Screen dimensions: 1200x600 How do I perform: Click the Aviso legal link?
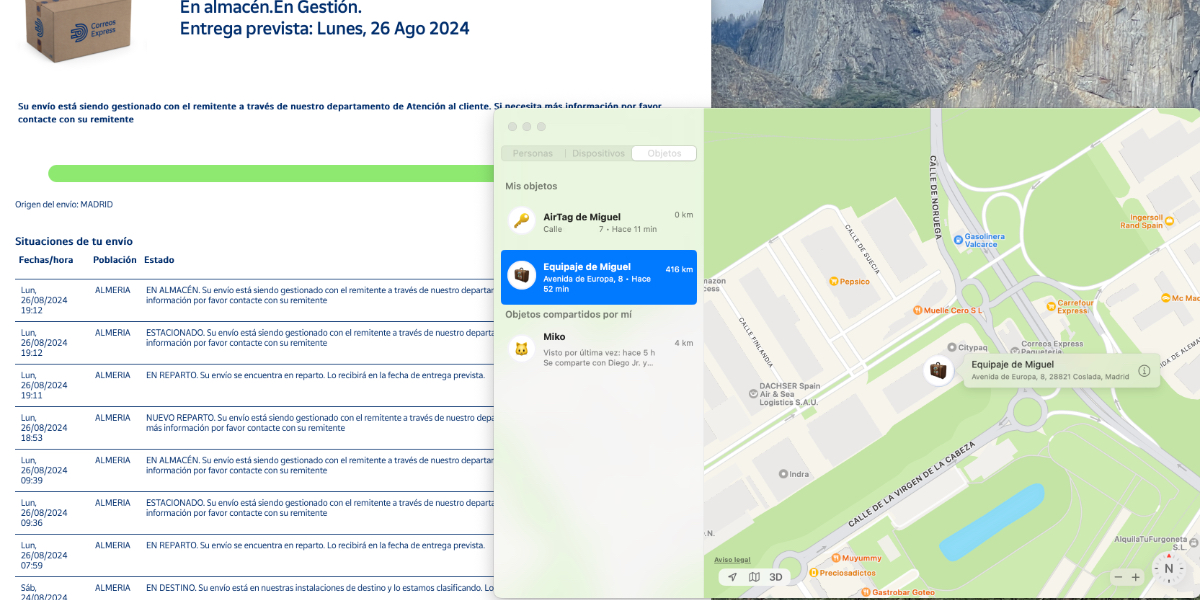[732, 559]
